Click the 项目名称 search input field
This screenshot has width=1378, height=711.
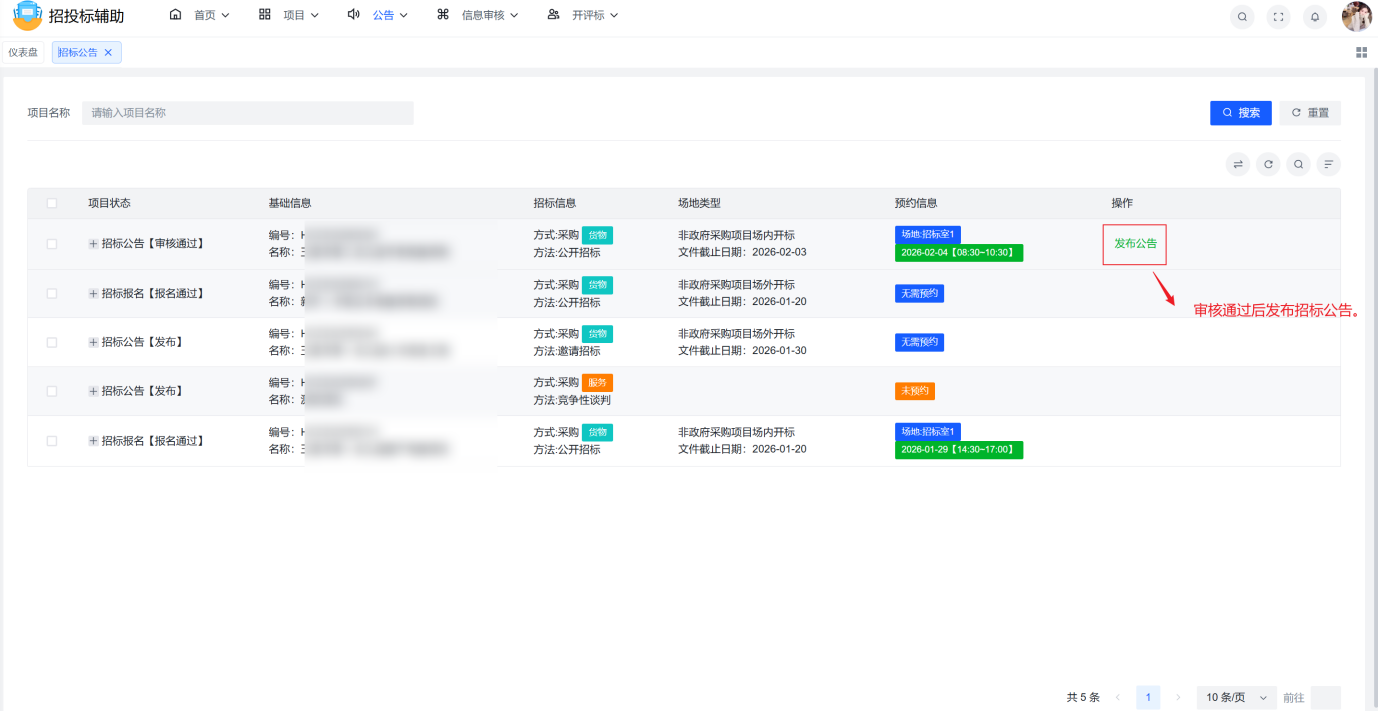[248, 112]
